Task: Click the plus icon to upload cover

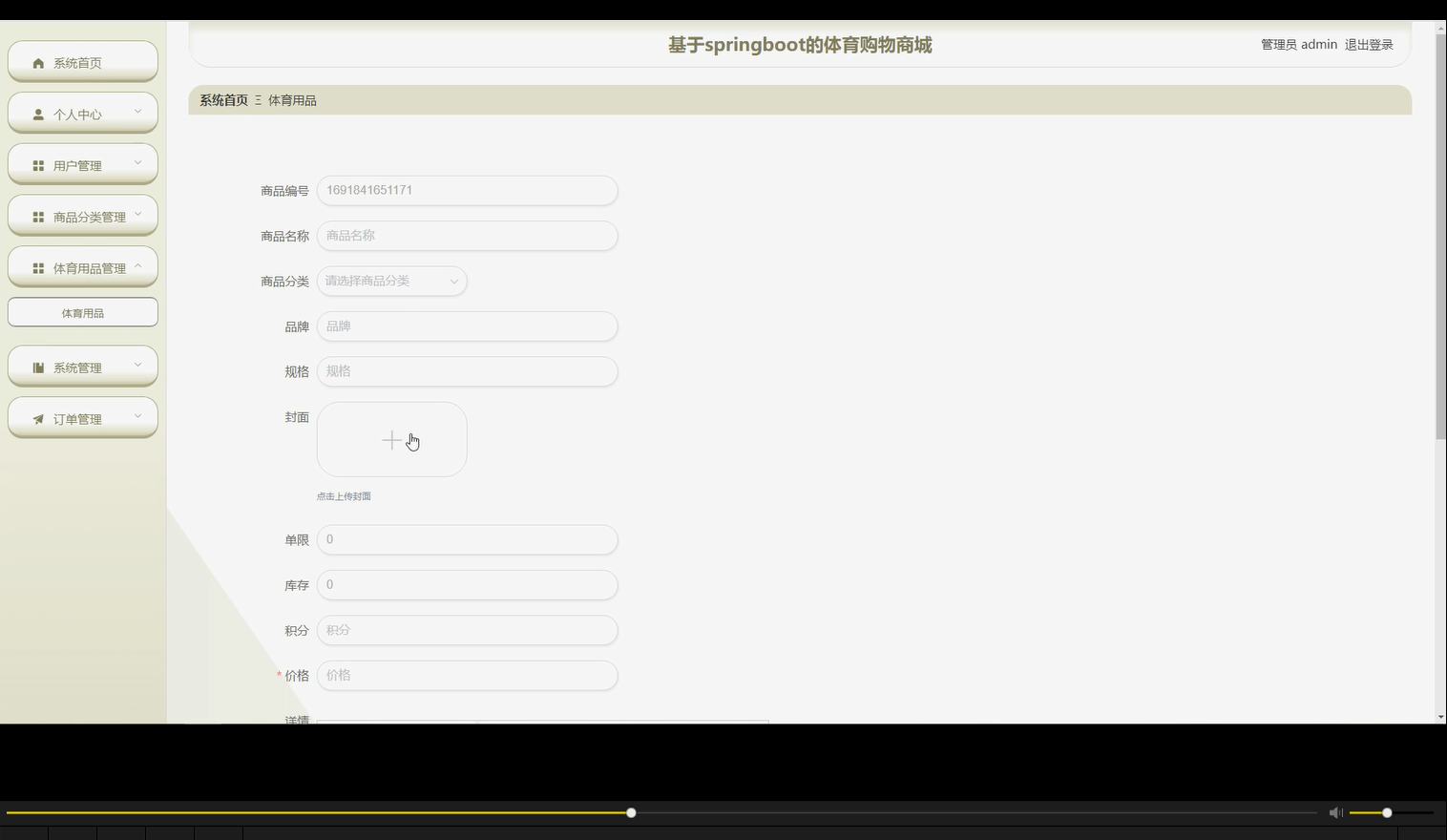Action: [x=391, y=439]
